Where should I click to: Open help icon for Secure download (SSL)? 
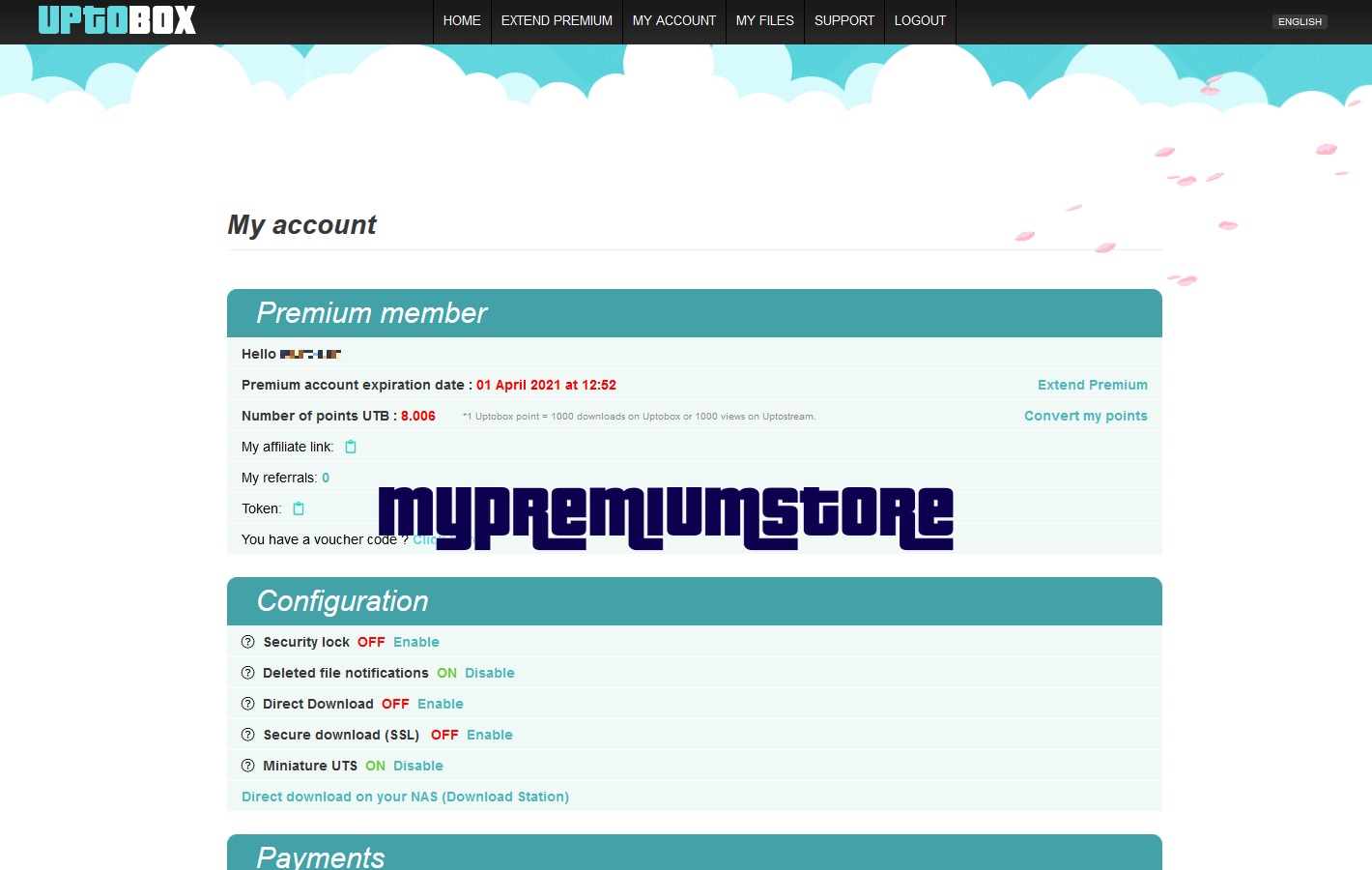tap(248, 735)
